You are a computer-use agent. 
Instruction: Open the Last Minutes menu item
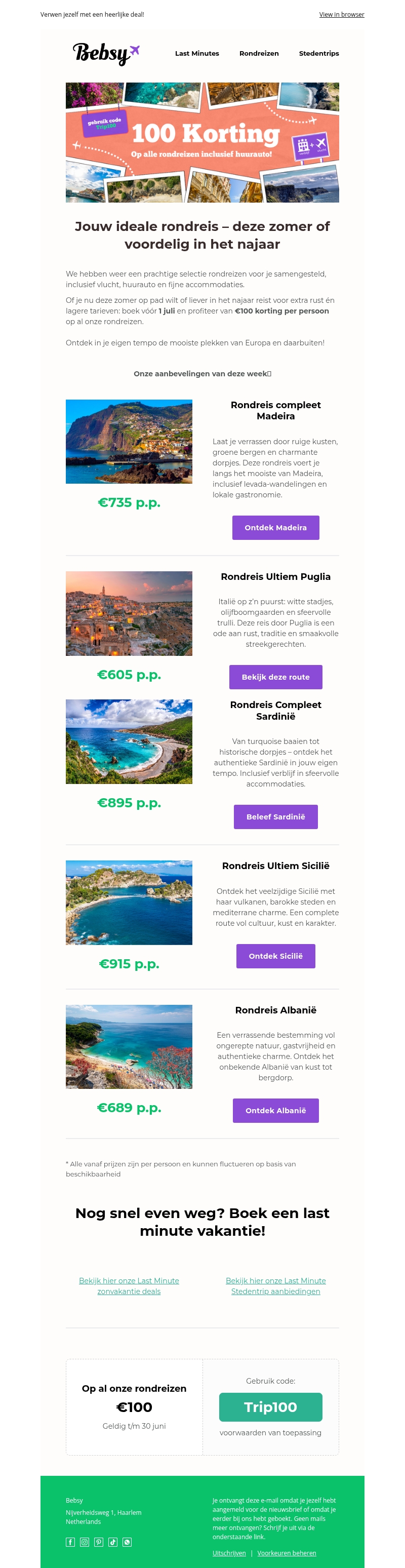pos(197,54)
